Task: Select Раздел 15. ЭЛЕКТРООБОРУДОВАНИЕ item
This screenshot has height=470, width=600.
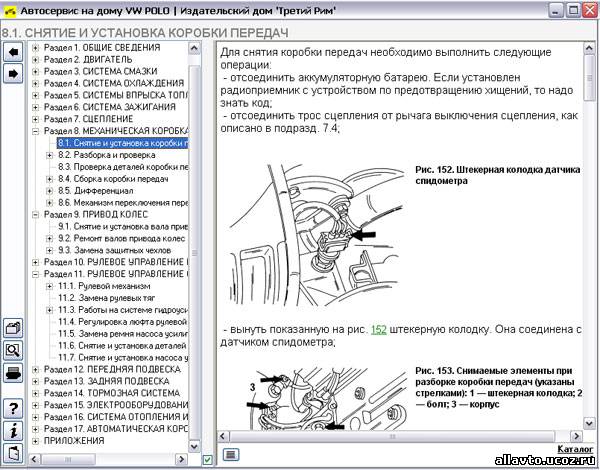Action: 116,405
